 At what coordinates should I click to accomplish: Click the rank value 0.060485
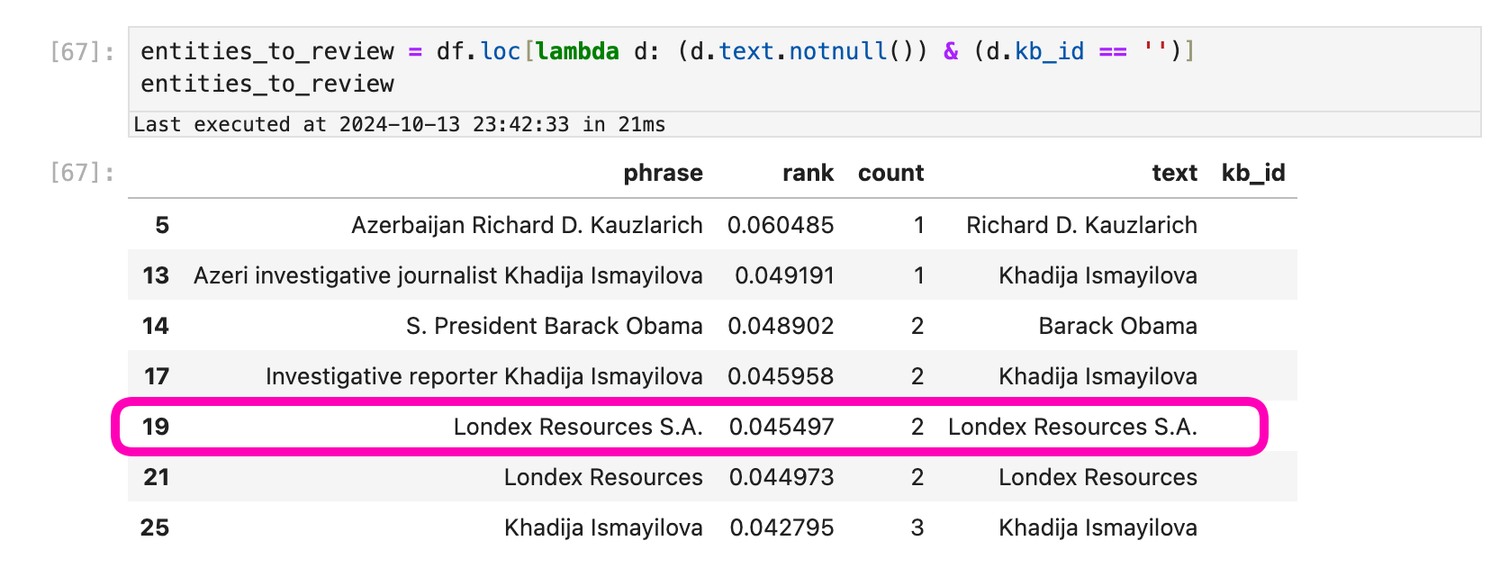click(781, 225)
